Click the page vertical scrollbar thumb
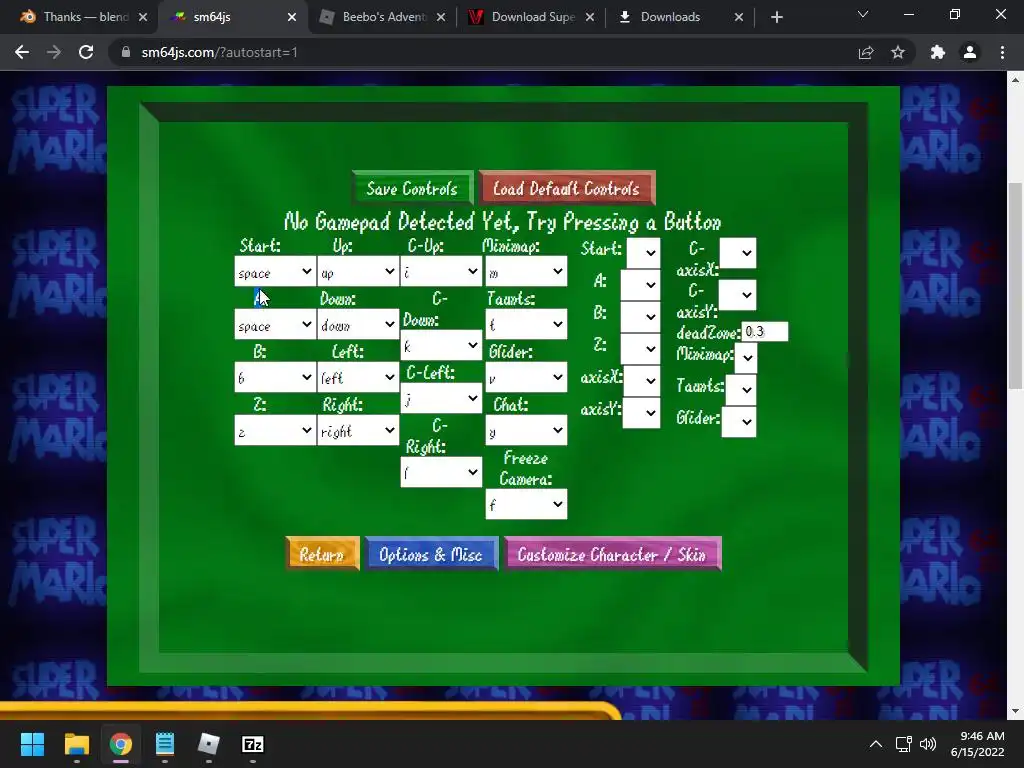The height and width of the screenshot is (768, 1024). click(1015, 286)
